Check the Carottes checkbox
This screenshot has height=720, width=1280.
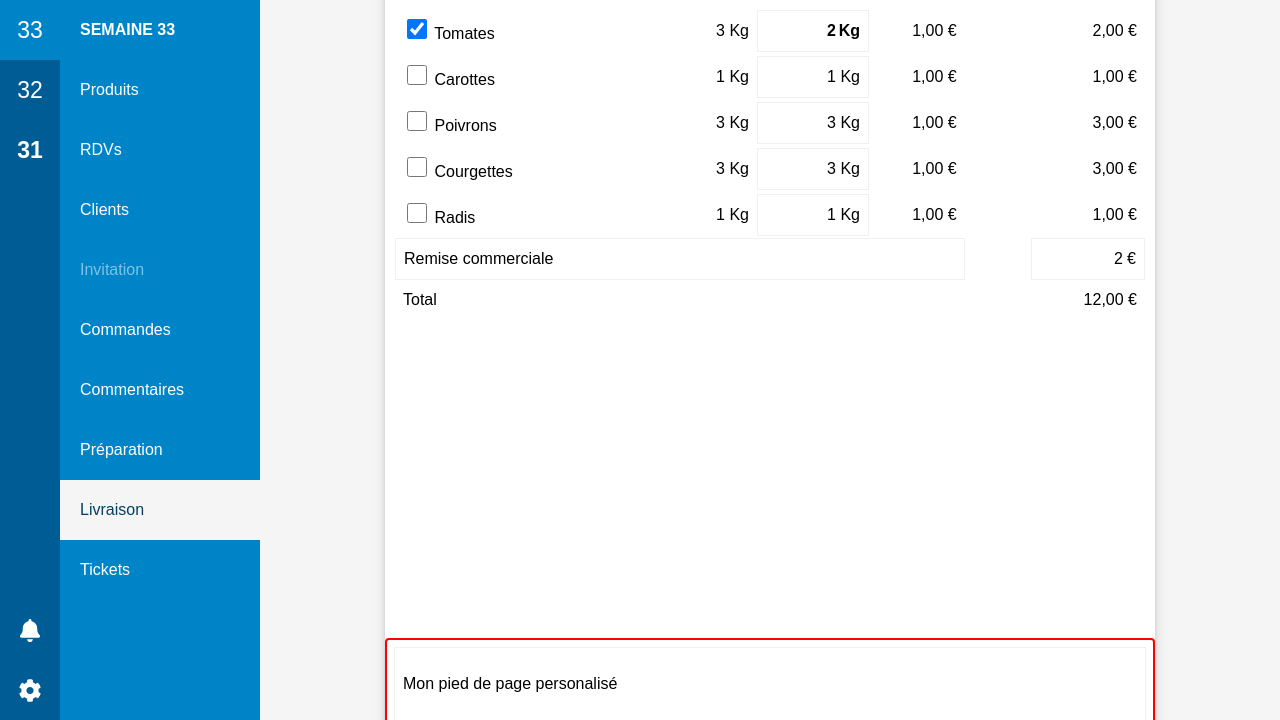(417, 75)
